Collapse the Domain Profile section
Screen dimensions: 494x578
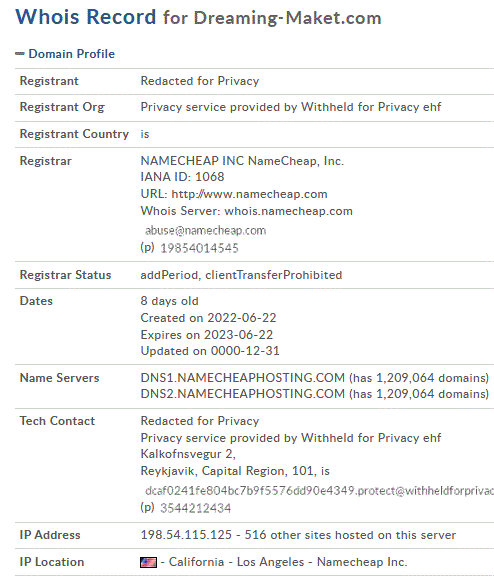(20, 54)
